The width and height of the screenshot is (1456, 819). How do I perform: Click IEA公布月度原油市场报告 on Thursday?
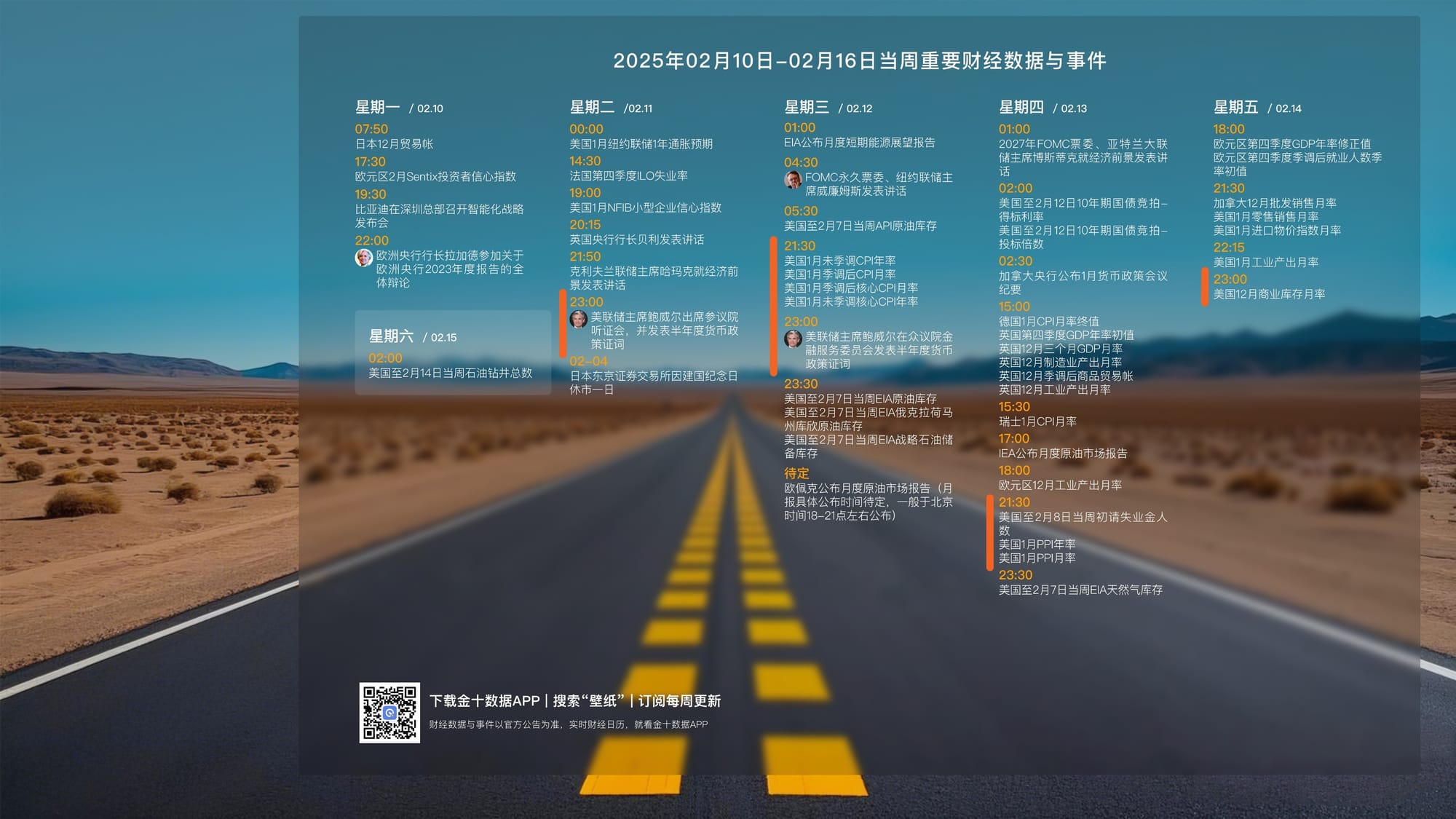(1063, 454)
